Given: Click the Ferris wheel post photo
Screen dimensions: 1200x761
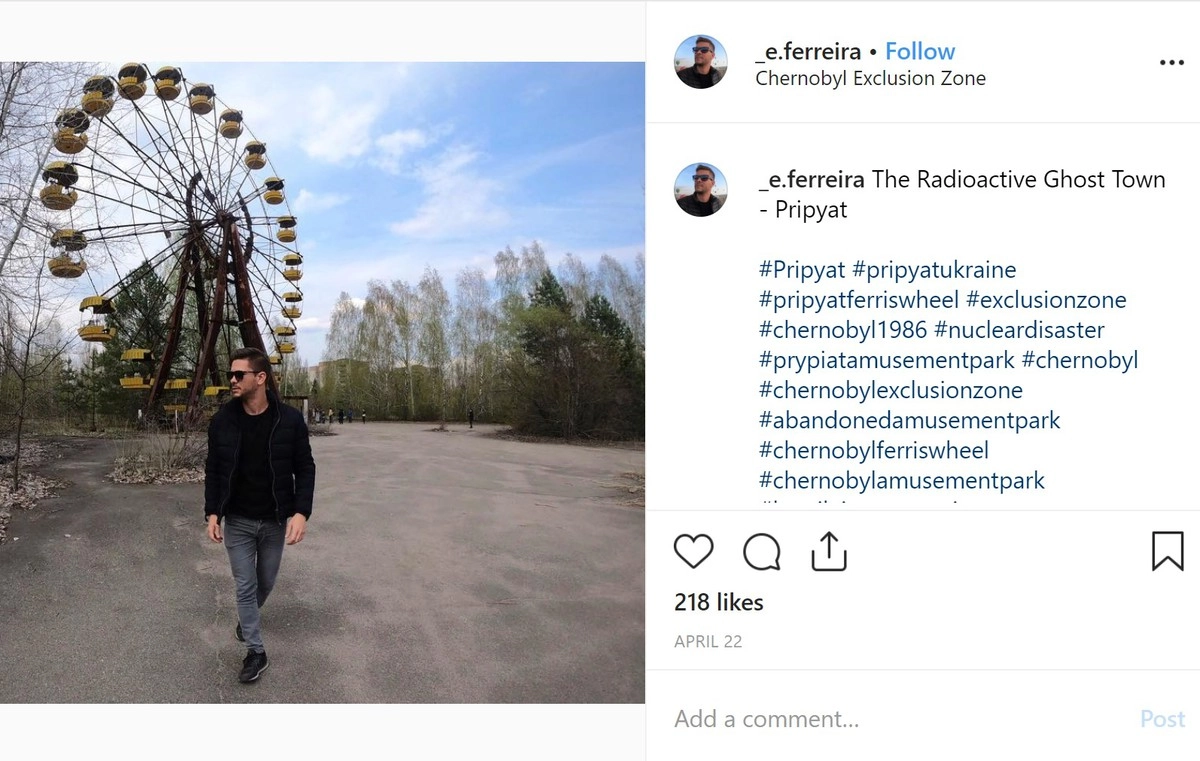Looking at the screenshot, I should pyautogui.click(x=322, y=382).
